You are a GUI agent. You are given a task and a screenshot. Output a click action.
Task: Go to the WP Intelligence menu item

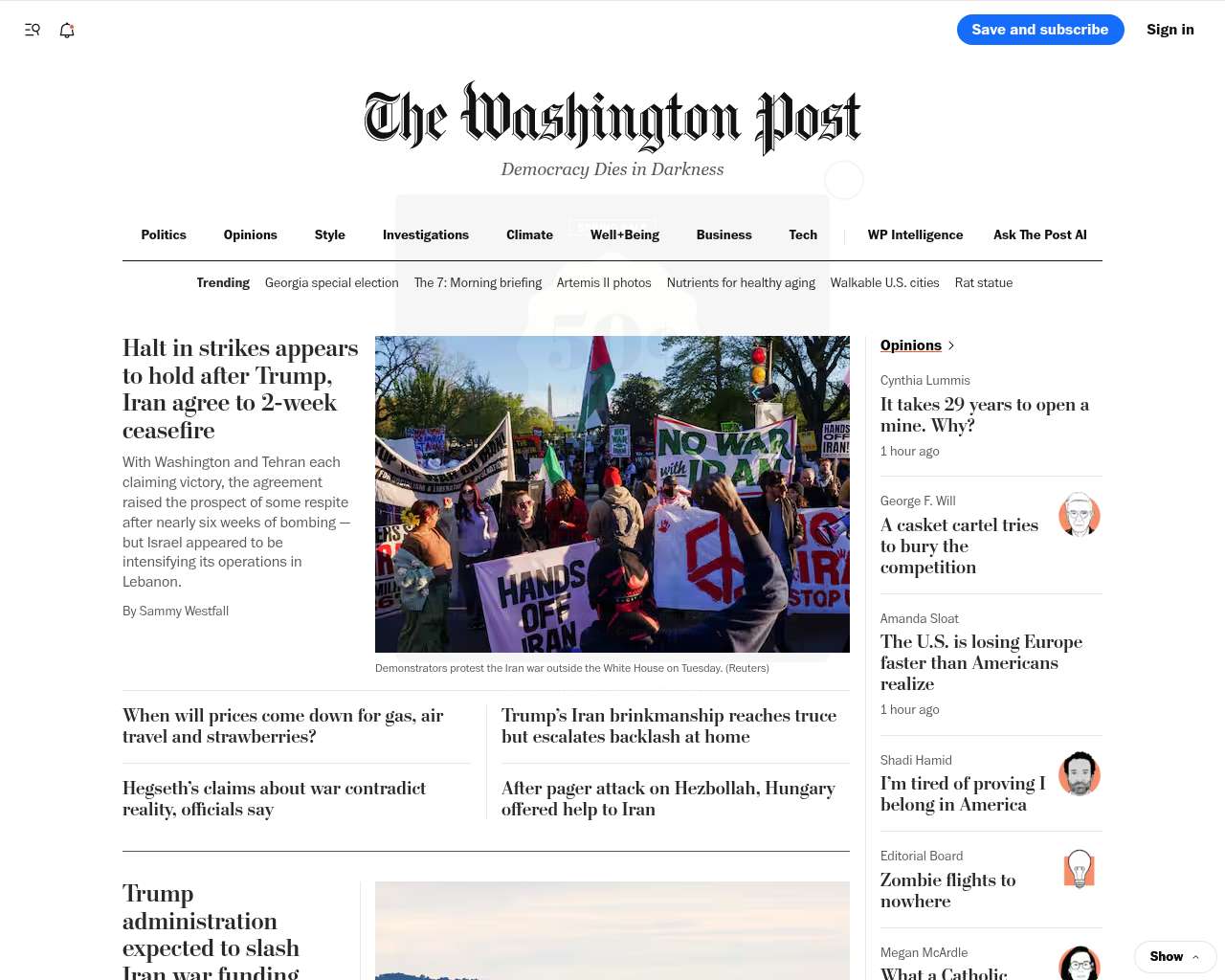(x=915, y=234)
